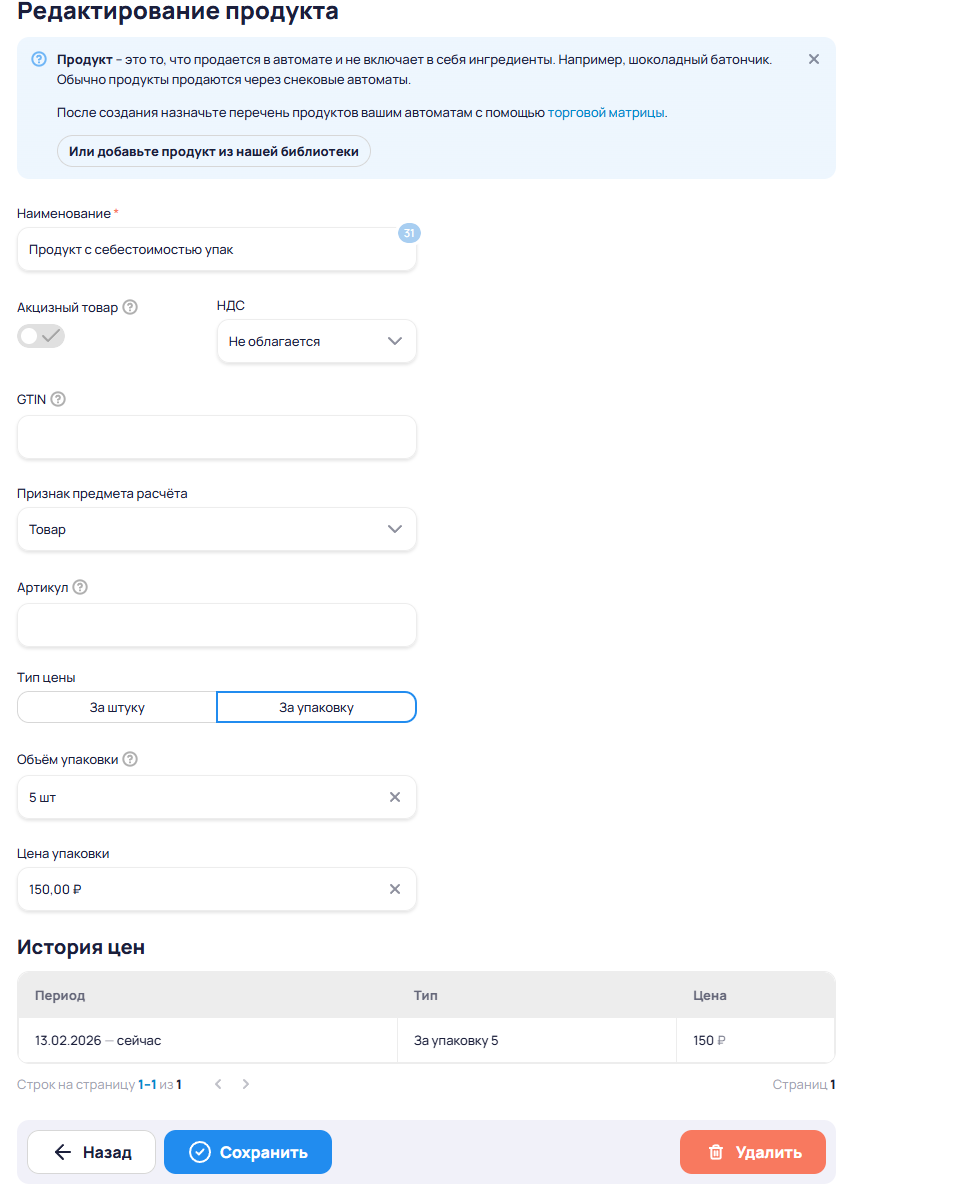Open the торговой матрицы link
This screenshot has width=966, height=1197.
click(x=606, y=113)
